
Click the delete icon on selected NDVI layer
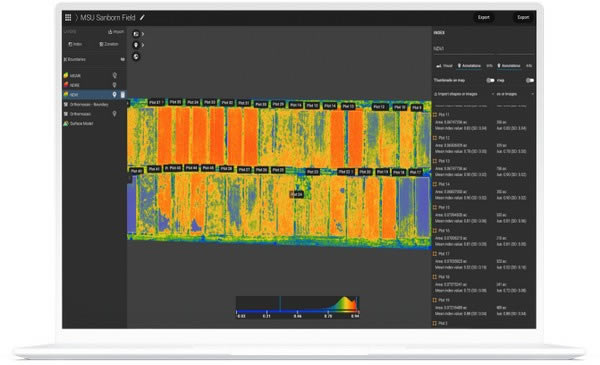pyautogui.click(x=122, y=95)
